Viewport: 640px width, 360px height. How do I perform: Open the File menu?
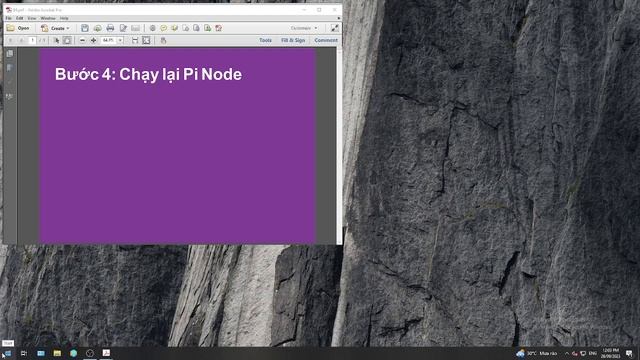(x=9, y=18)
